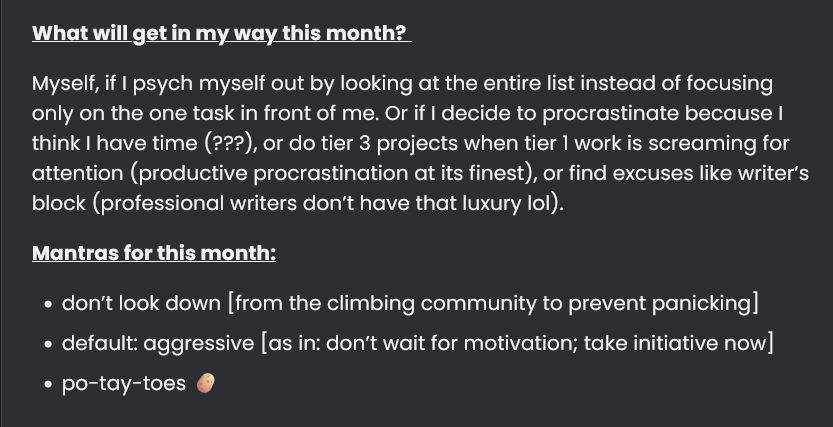Click the "take initiative now" text
This screenshot has width=833, height=427.
(x=675, y=344)
